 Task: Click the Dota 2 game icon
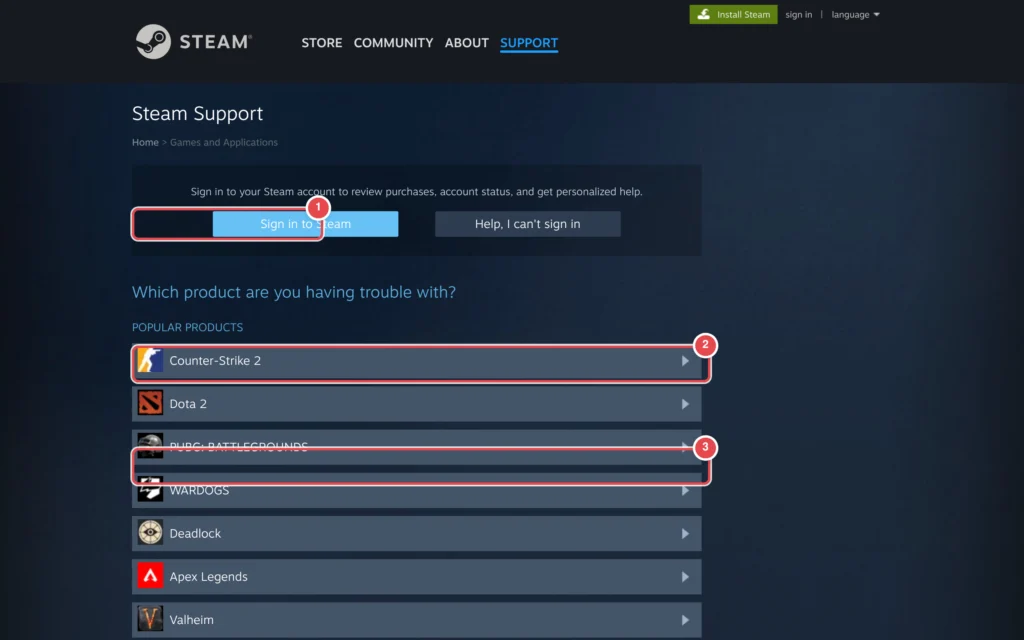tap(150, 404)
